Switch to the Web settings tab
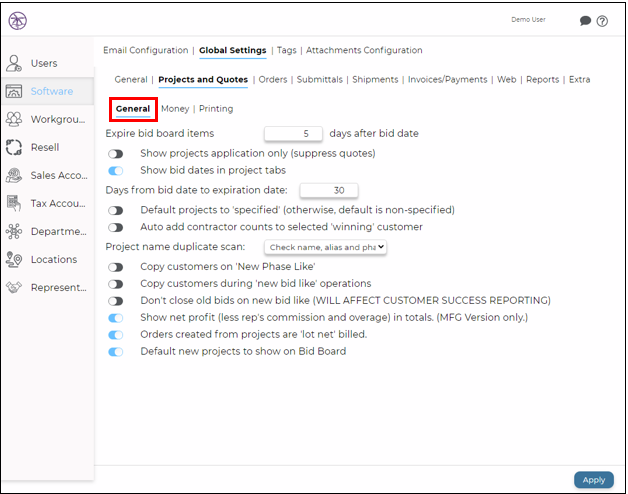Image resolution: width=628 pixels, height=494 pixels. pos(507,79)
